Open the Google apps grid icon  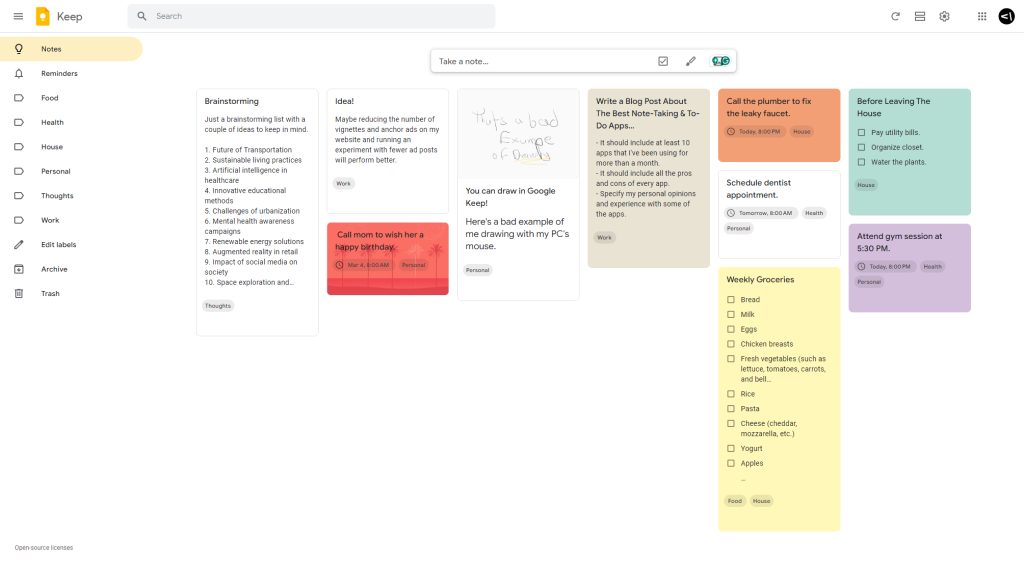(x=981, y=16)
